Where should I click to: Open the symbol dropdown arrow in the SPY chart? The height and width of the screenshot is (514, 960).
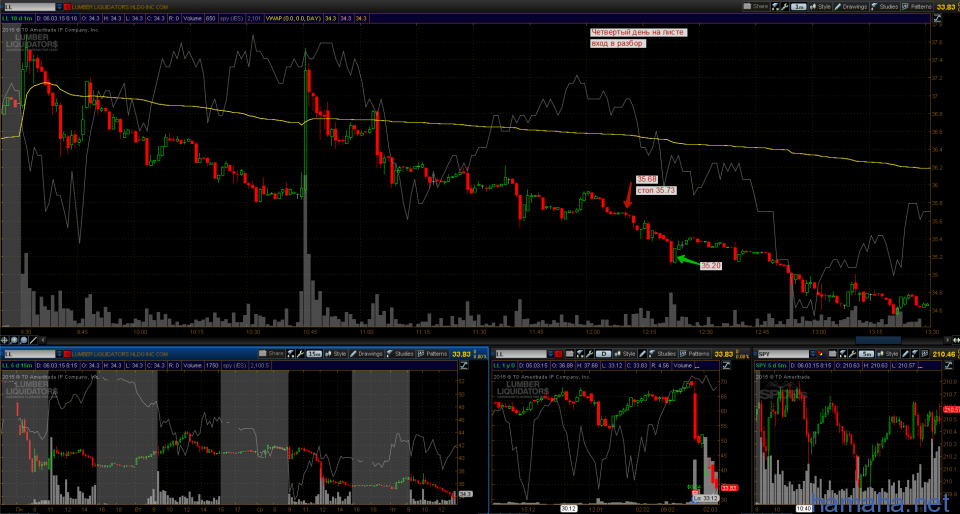coord(812,354)
